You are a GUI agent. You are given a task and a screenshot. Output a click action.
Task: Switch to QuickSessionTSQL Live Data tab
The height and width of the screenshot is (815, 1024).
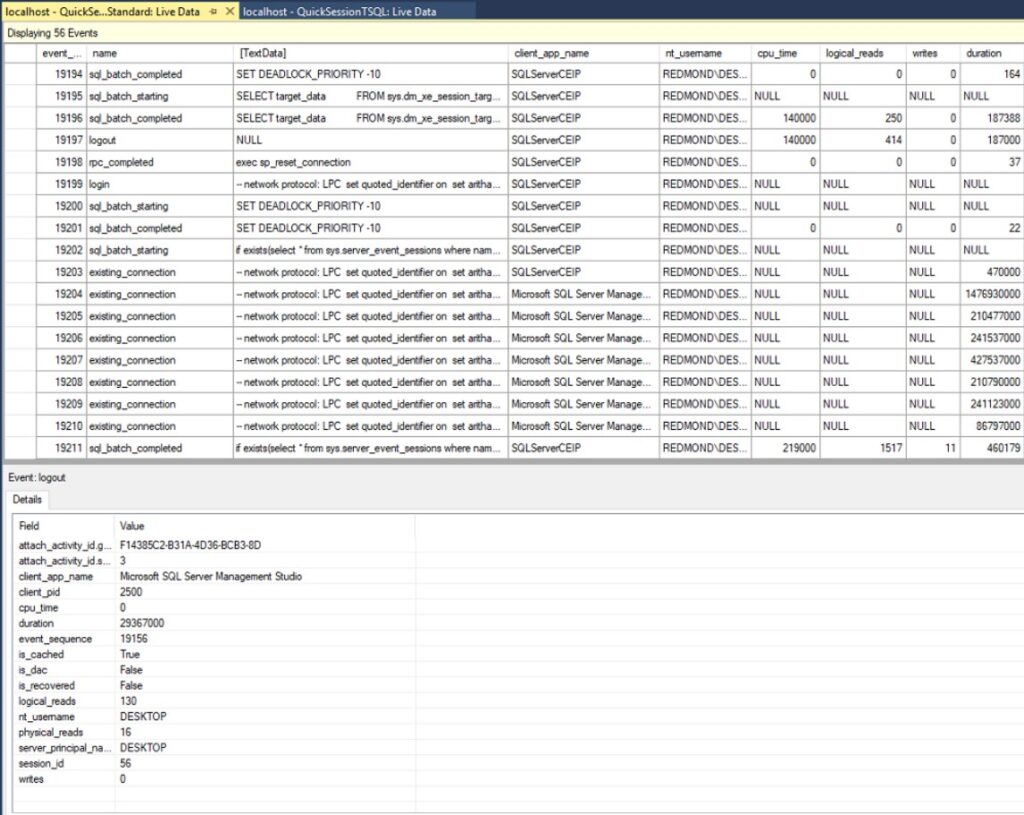click(340, 11)
